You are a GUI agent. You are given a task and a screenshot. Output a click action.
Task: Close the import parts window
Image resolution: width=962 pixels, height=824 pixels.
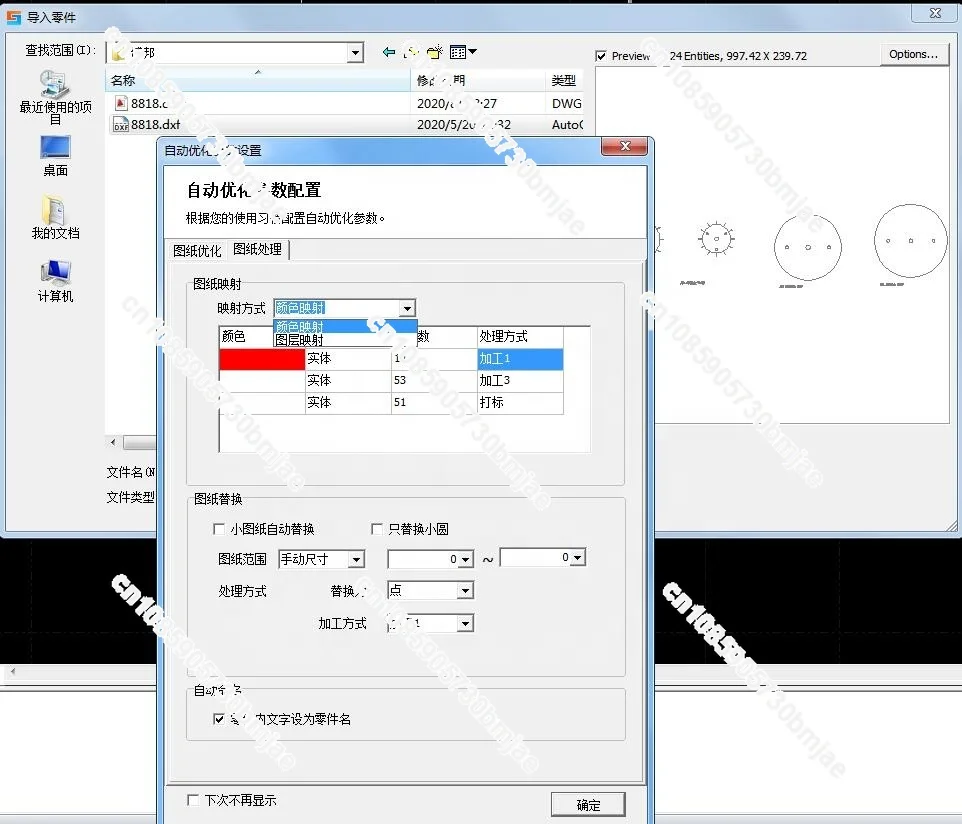point(934,13)
